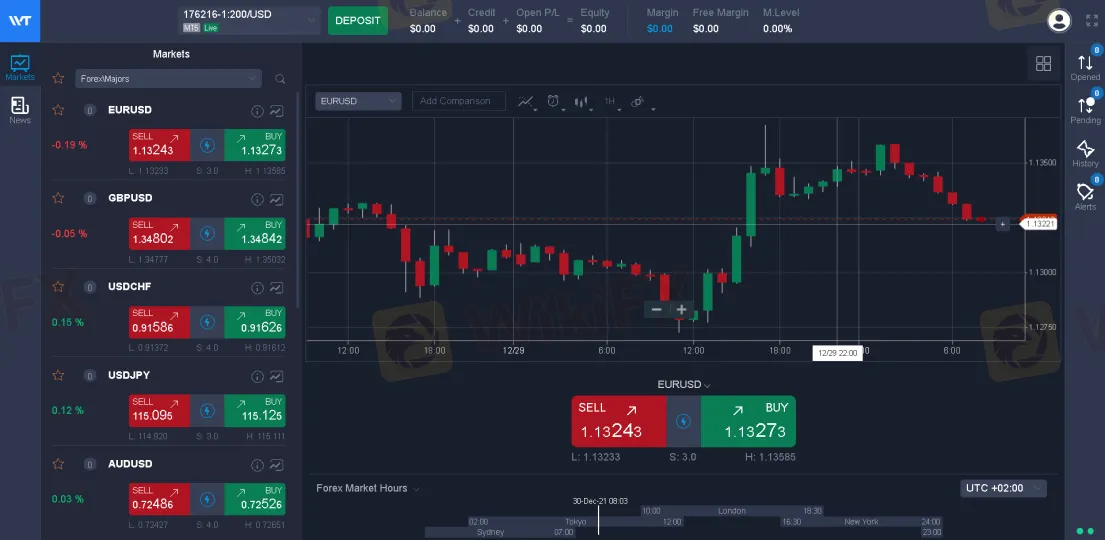Screen dimensions: 1105x540
Task: Expand the EURUSD selector below chart
Action: [x=684, y=385]
